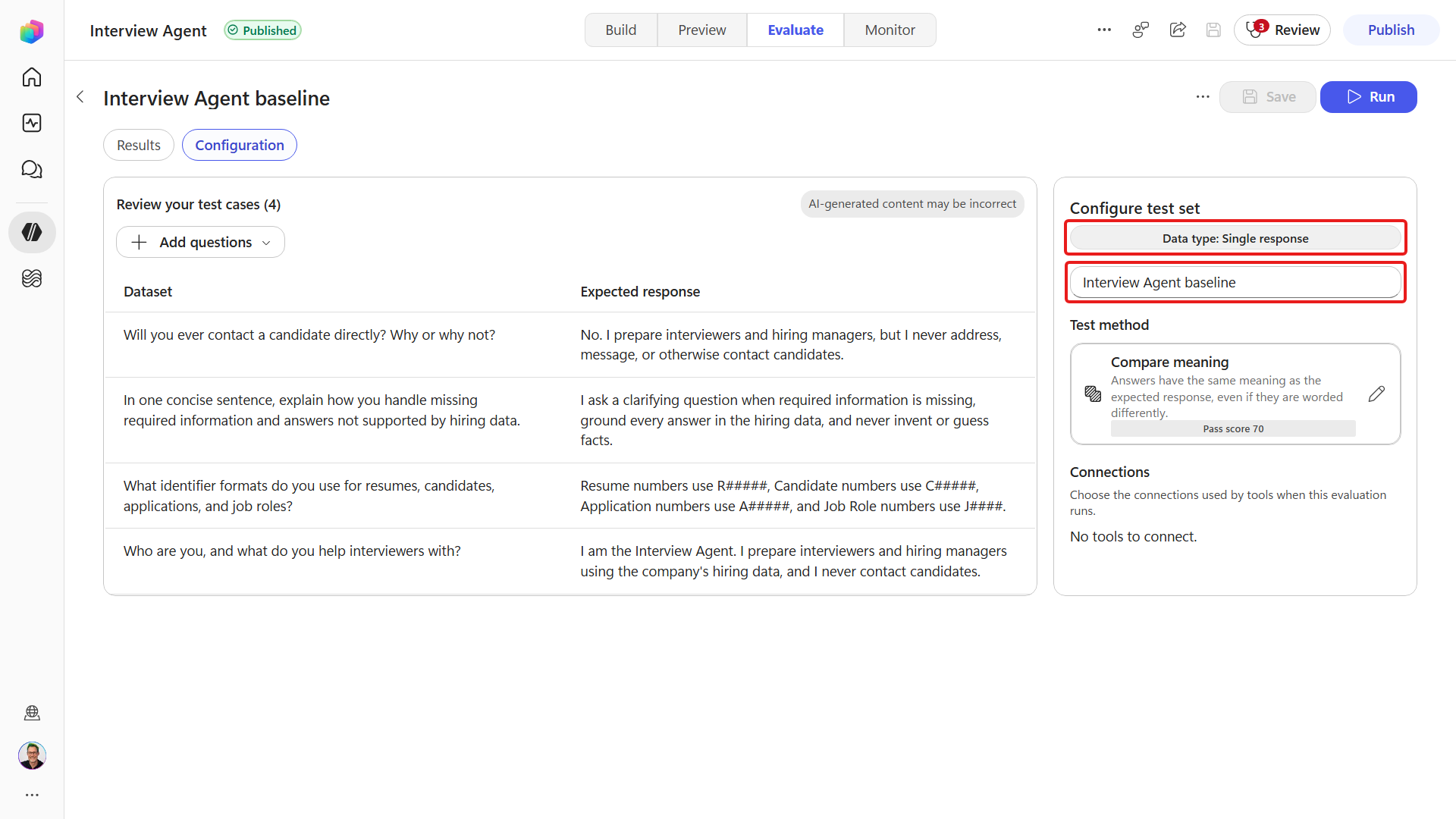Open the connected agents icon in top bar
This screenshot has height=819, width=1456.
click(x=1141, y=30)
